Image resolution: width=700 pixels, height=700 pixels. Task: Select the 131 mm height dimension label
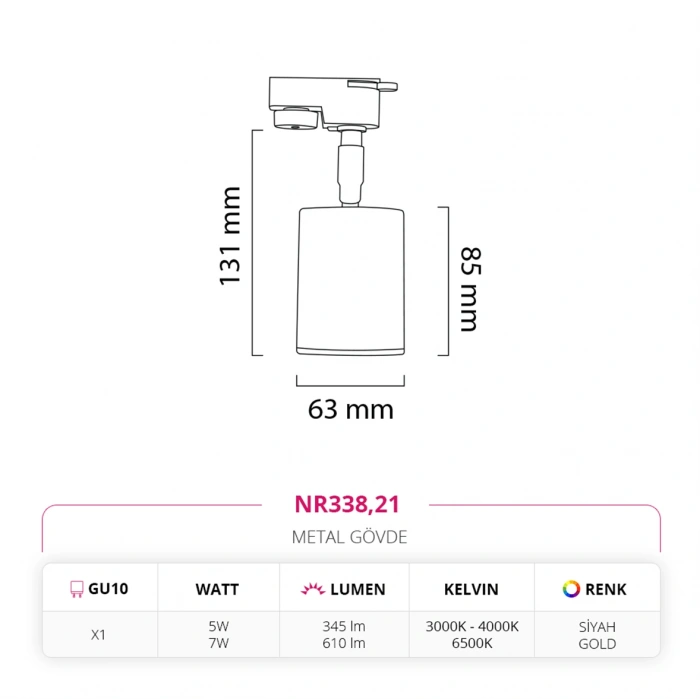(x=231, y=235)
